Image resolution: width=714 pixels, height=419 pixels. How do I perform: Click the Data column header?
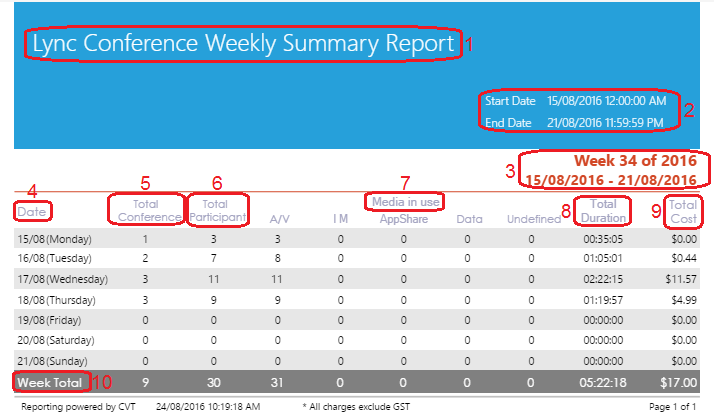[x=469, y=219]
